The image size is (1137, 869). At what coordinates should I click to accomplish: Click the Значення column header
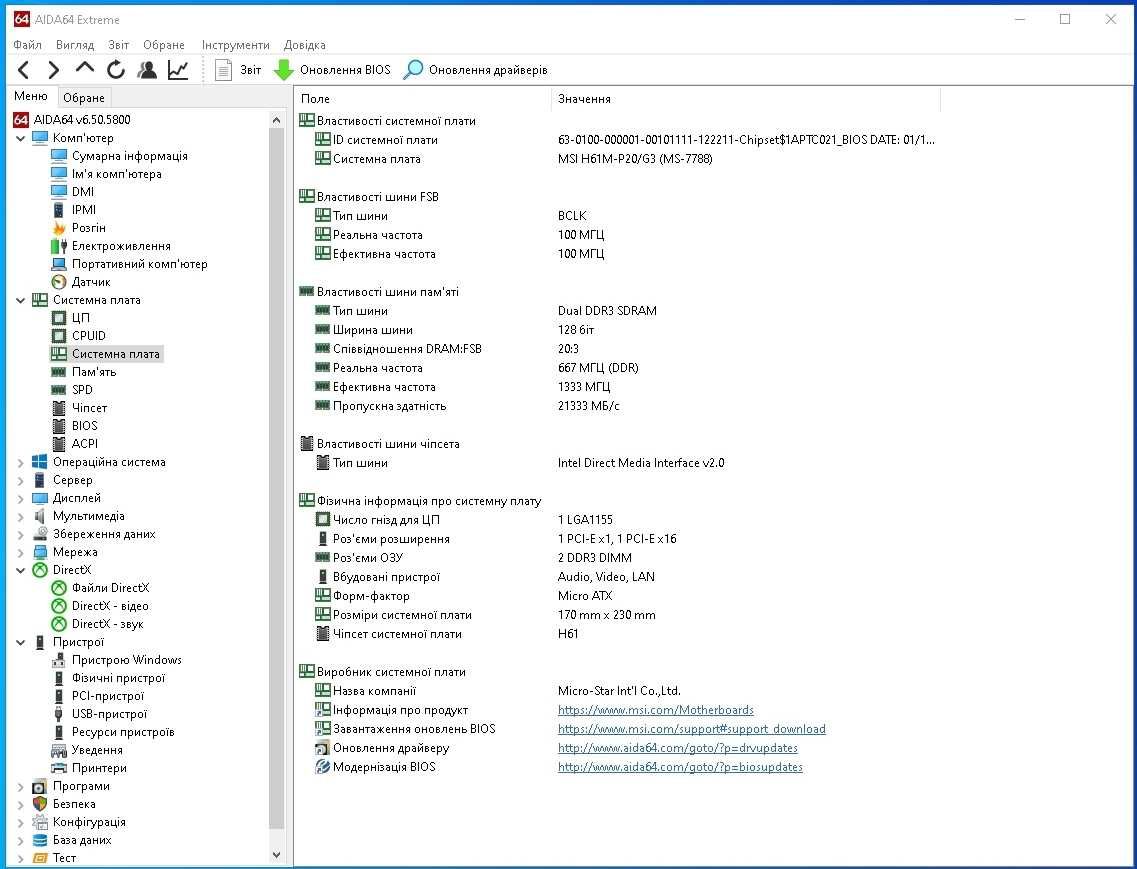(746, 99)
